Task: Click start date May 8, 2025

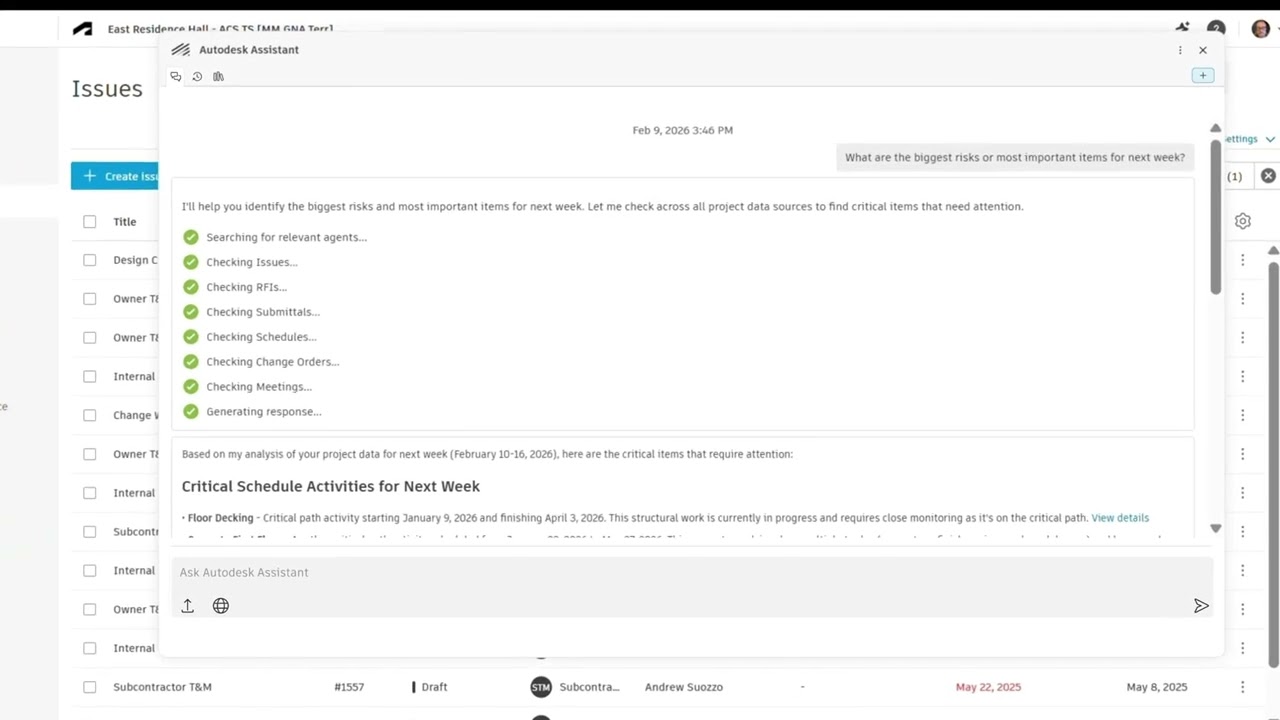Action: pyautogui.click(x=1157, y=687)
